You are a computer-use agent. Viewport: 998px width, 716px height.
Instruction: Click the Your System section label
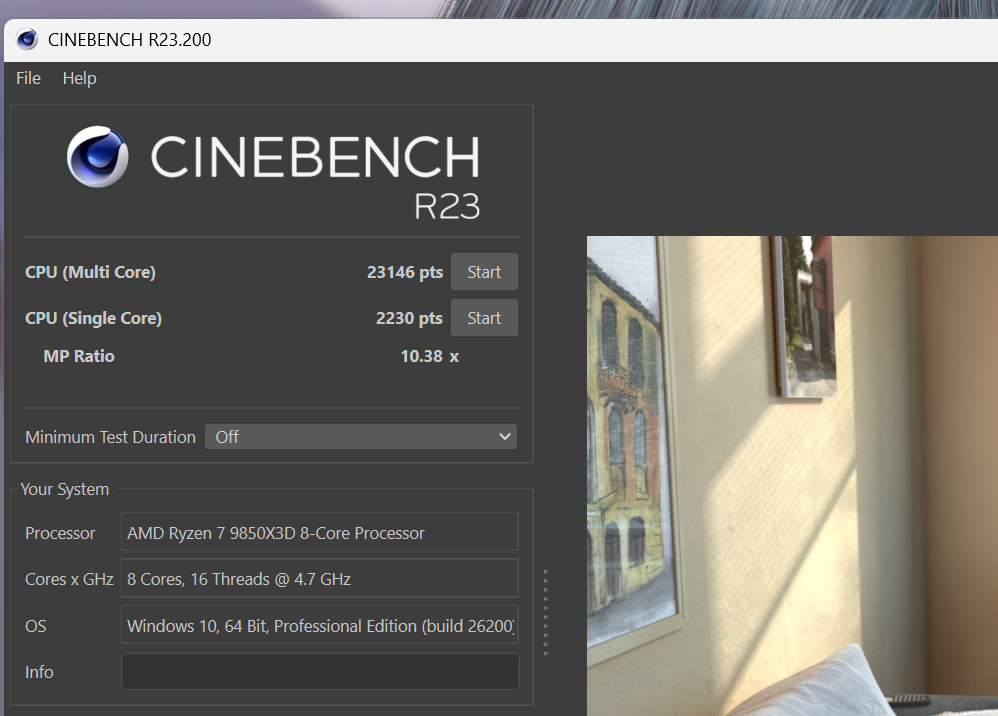(64, 489)
